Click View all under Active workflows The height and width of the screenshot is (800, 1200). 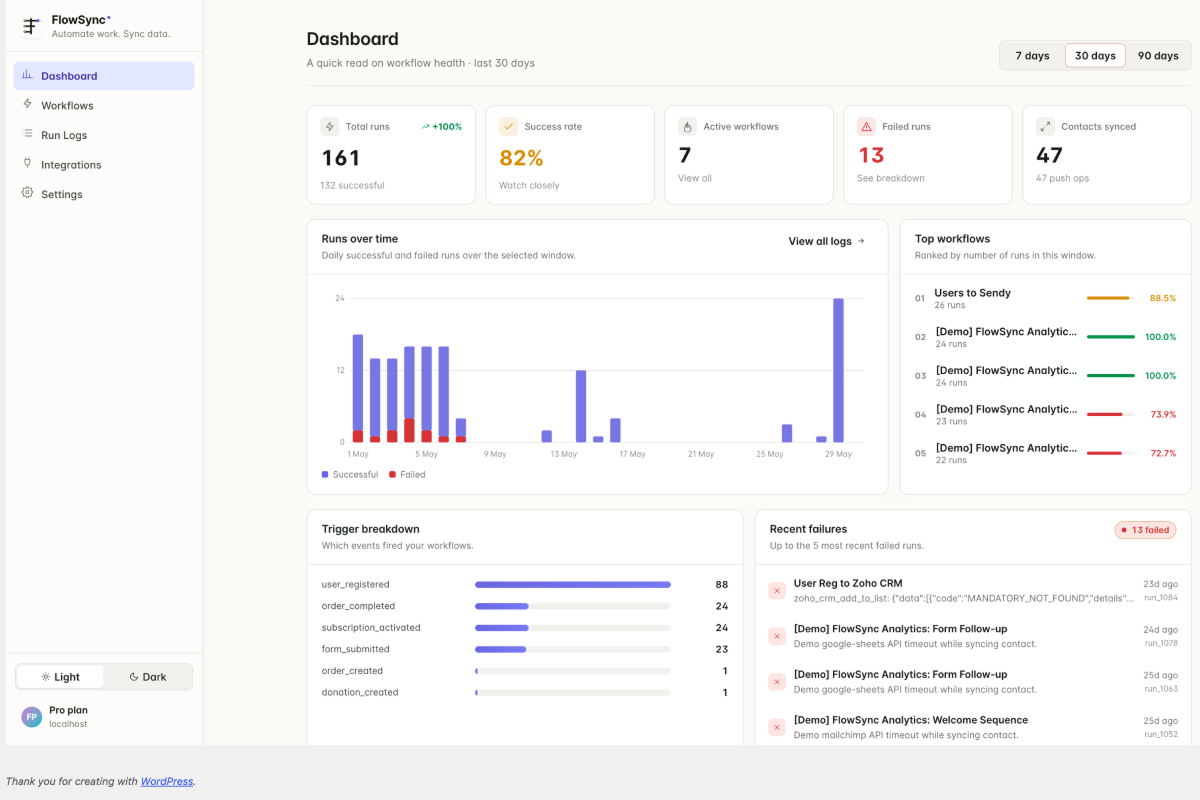[695, 178]
